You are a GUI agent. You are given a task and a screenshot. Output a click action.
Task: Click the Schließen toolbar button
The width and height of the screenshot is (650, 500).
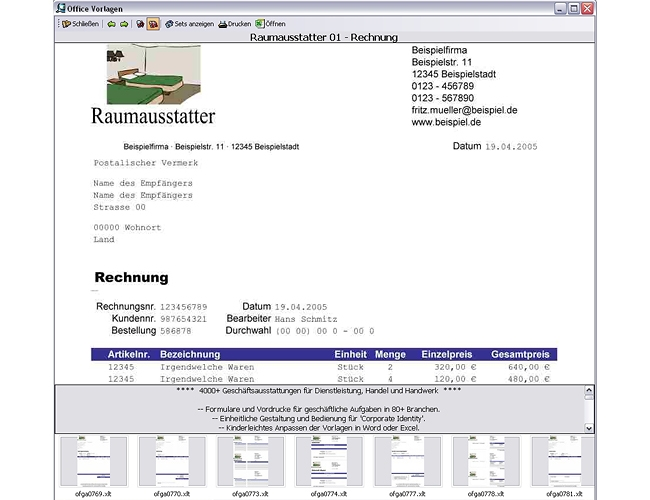(x=80, y=24)
